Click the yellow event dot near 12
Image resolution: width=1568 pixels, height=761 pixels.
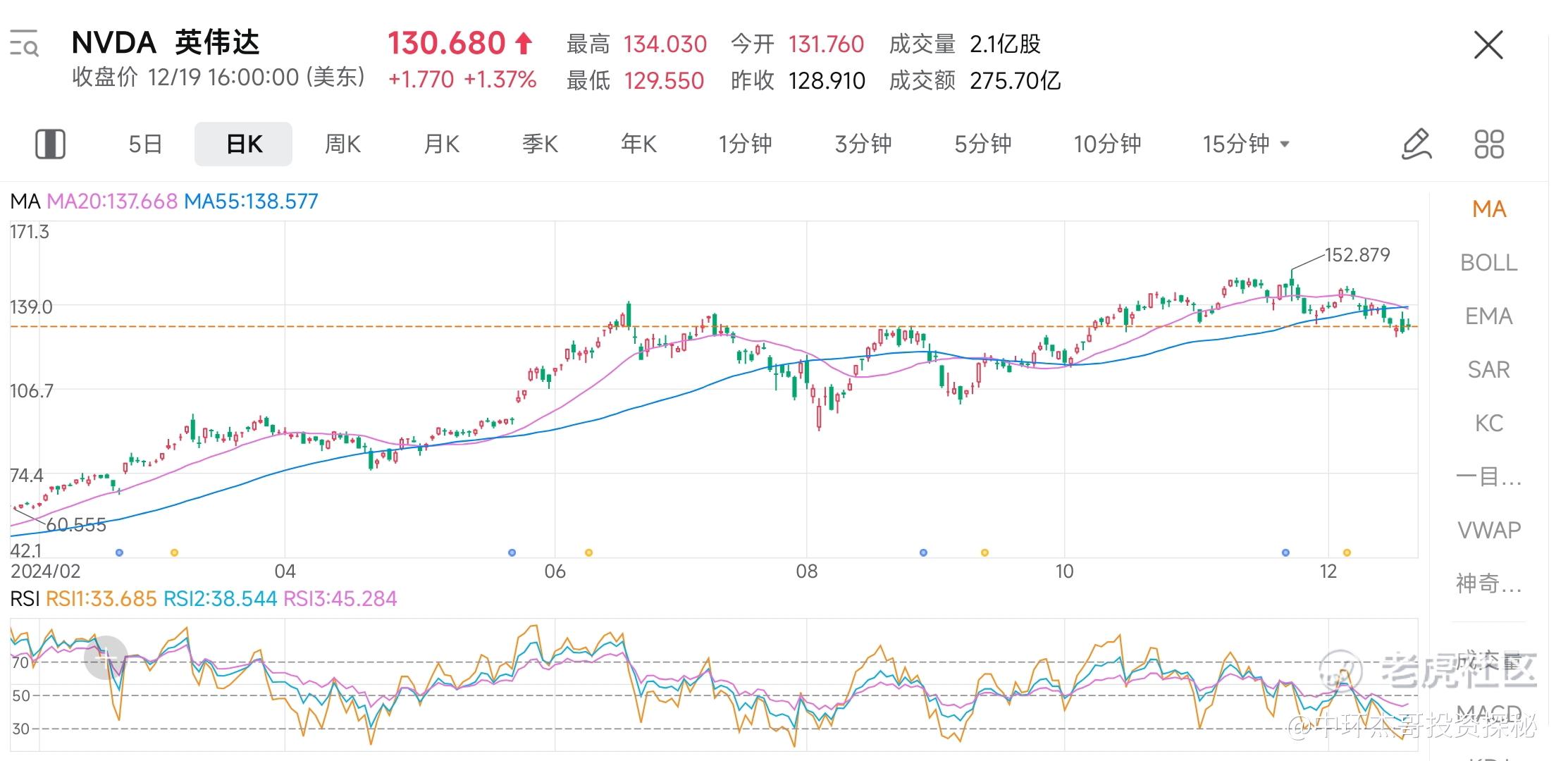(x=1347, y=552)
